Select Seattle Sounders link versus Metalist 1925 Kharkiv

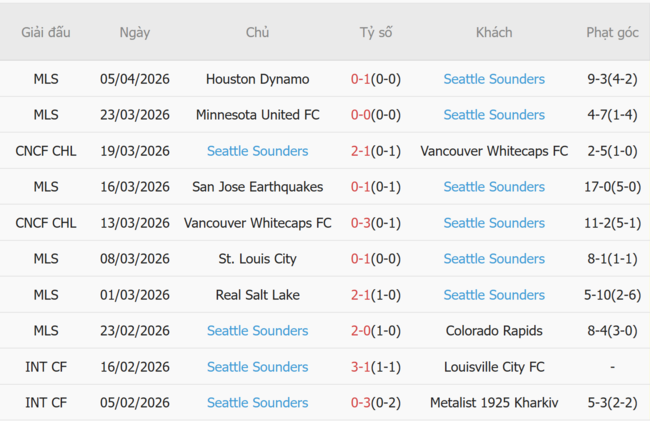coord(257,403)
